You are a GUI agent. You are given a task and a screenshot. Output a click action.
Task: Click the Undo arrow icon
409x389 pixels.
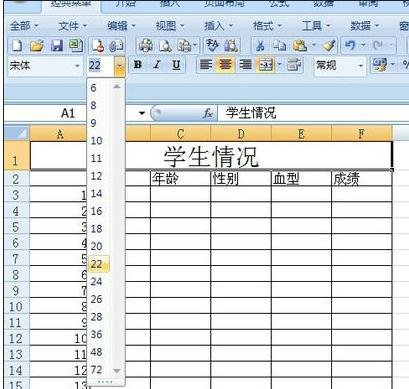[x=350, y=45]
